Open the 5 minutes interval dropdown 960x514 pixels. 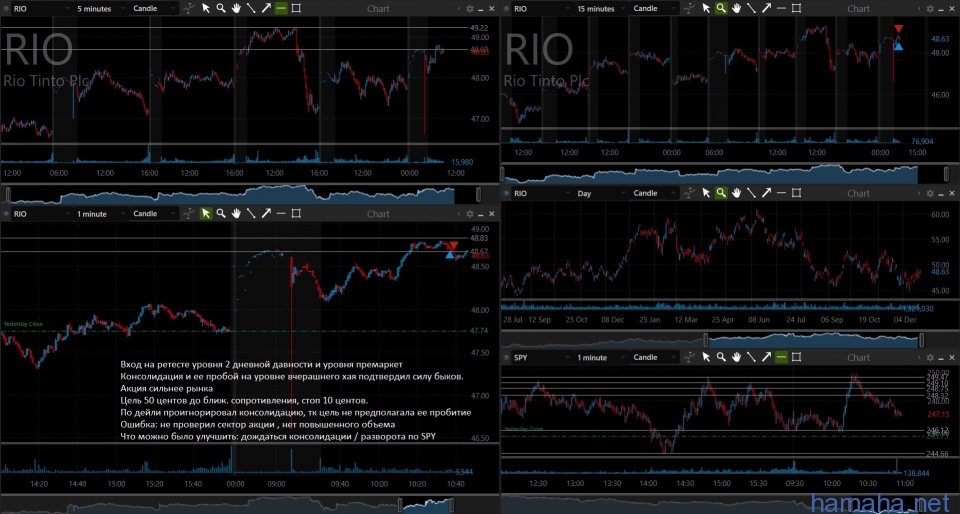coord(100,9)
